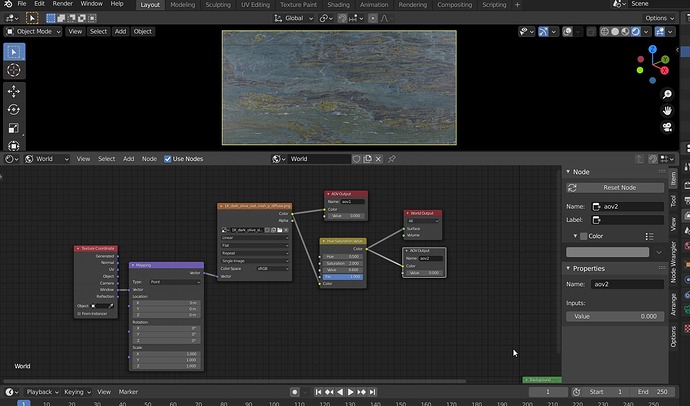Click the fake user shield icon for World
The height and width of the screenshot is (406, 690).
click(x=356, y=159)
